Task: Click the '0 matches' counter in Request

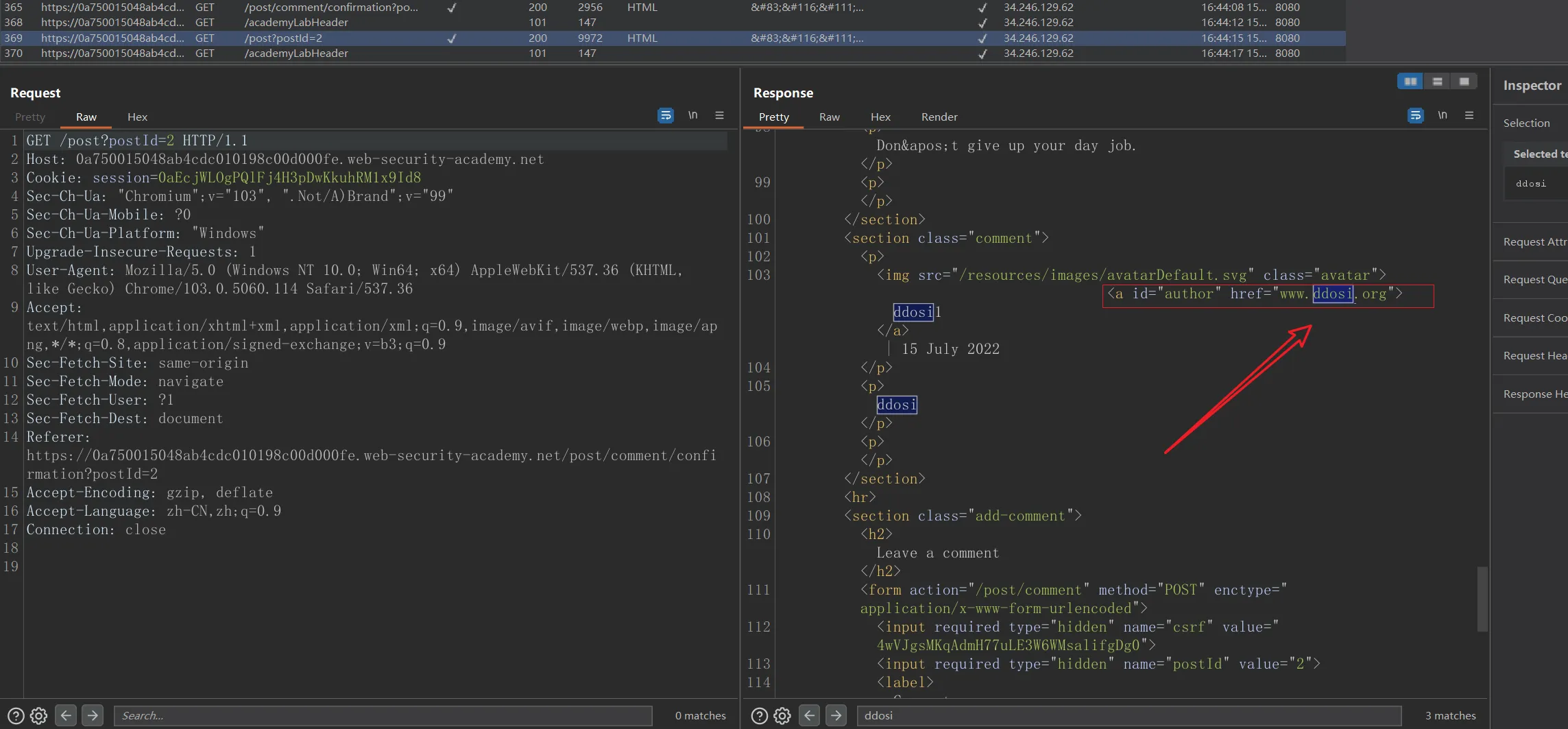Action: (x=701, y=715)
